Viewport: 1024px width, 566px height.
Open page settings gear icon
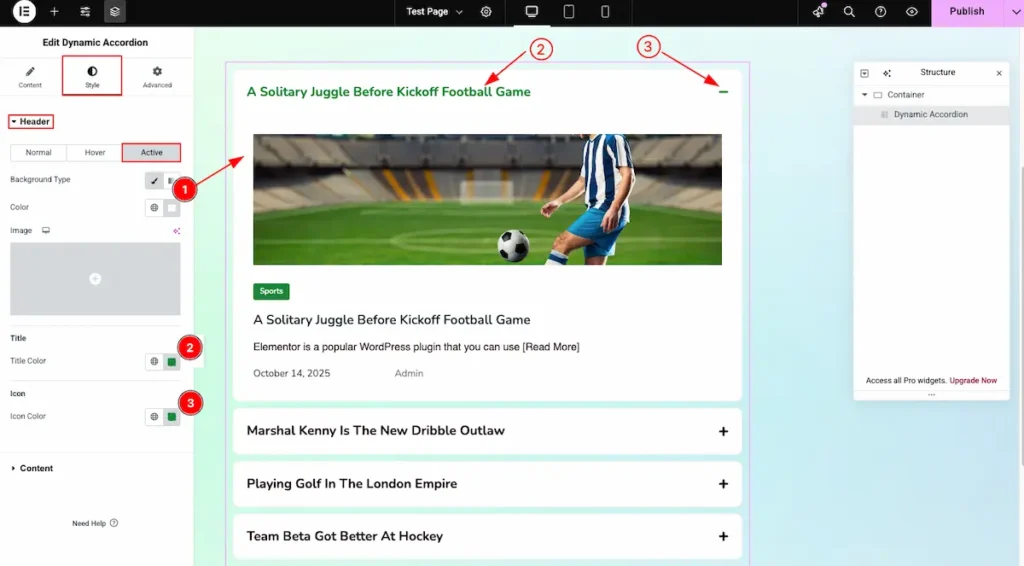[x=486, y=12]
